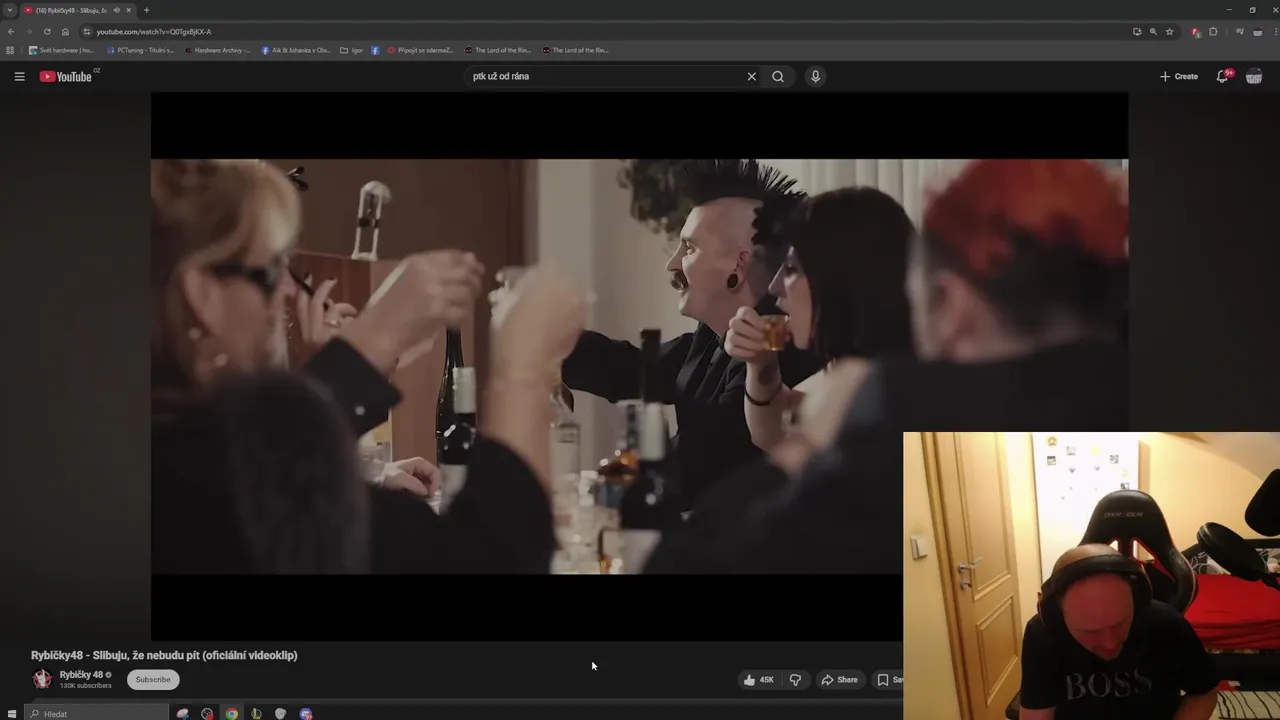Click the video player frame
This screenshot has width=1280, height=720.
[x=639, y=366]
